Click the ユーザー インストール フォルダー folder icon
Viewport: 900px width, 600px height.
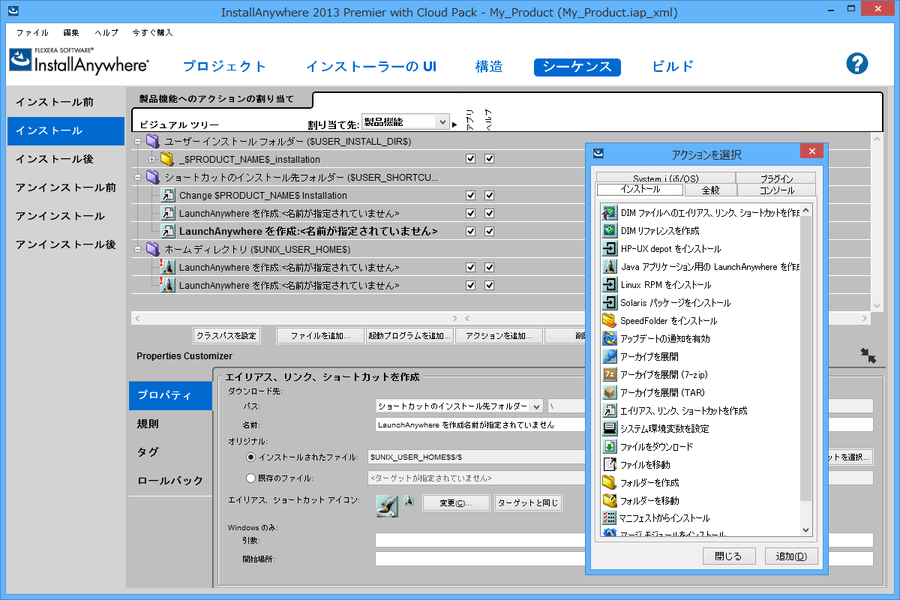[x=153, y=141]
